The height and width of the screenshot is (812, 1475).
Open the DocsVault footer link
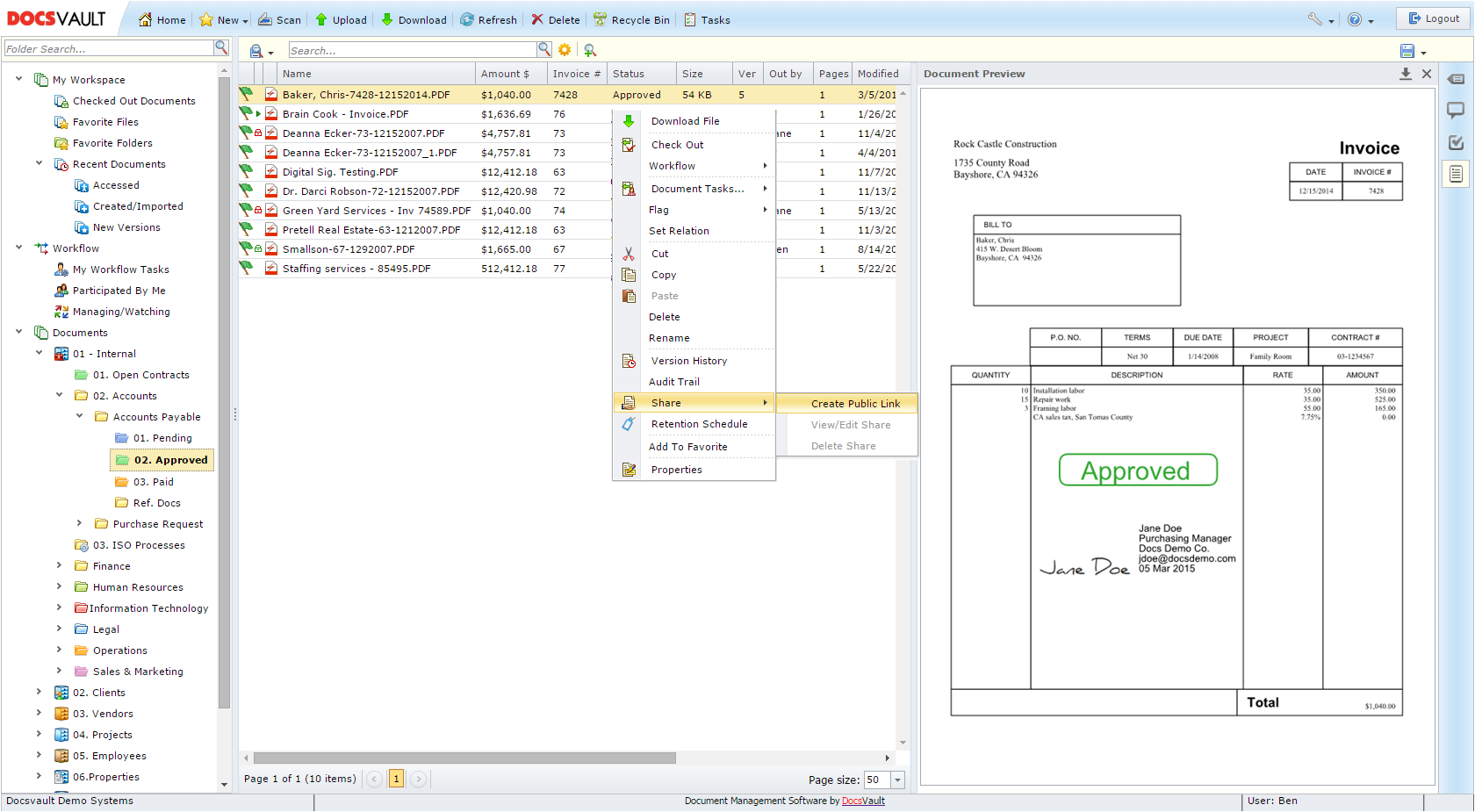[863, 801]
